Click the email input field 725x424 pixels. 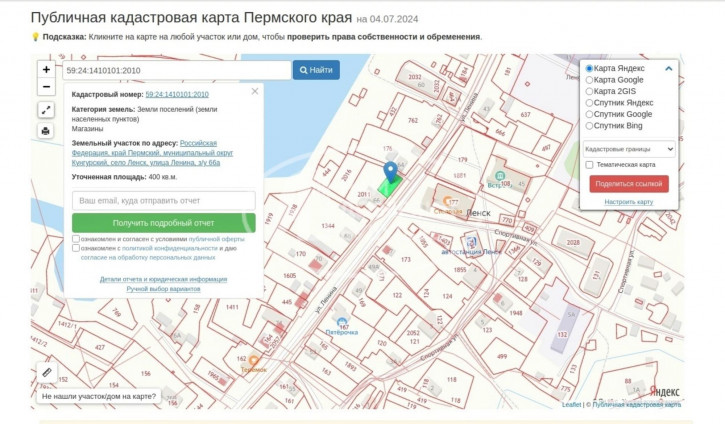(163, 201)
